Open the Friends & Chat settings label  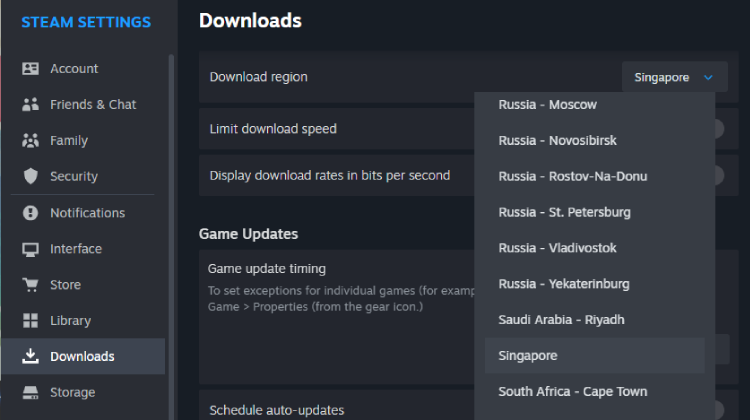[93, 104]
